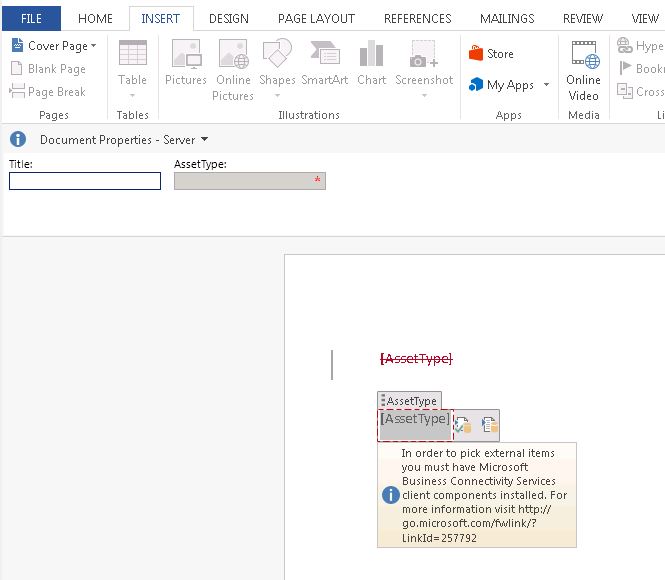The width and height of the screenshot is (665, 580).
Task: Expand the Shapes dropdown arrow
Action: point(277,95)
